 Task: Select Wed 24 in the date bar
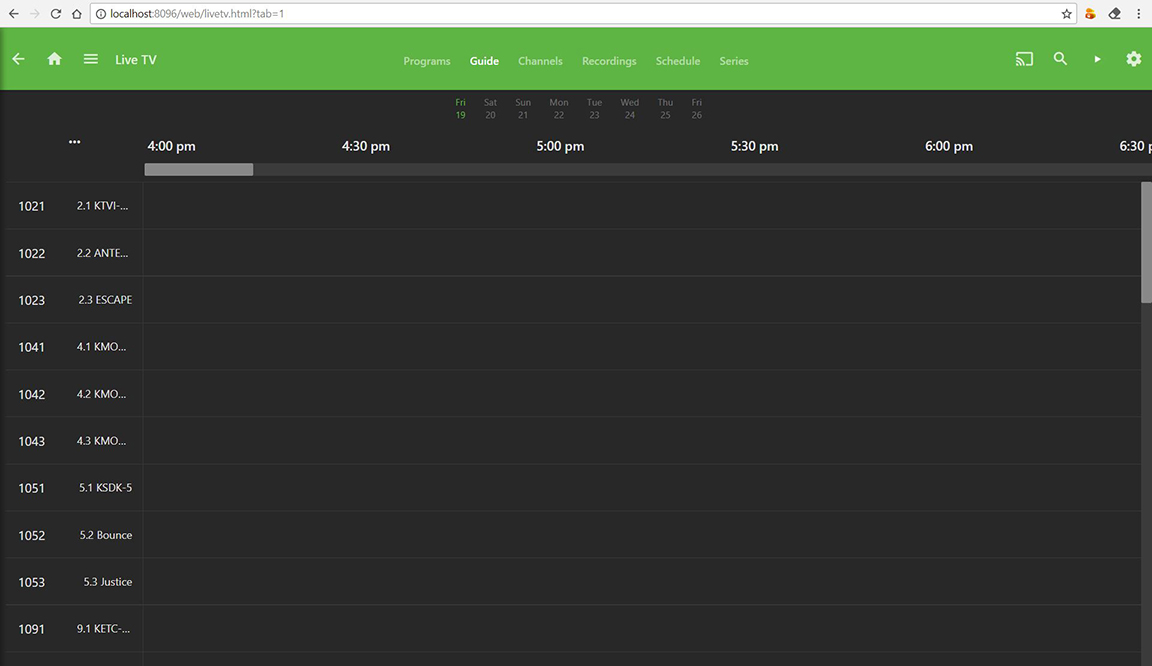coord(630,109)
